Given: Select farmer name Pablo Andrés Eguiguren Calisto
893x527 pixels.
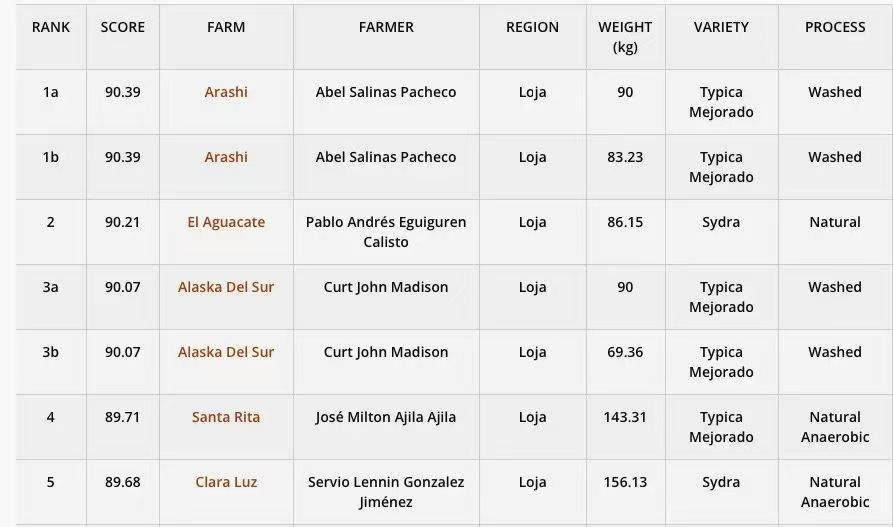Looking at the screenshot, I should (x=386, y=232).
